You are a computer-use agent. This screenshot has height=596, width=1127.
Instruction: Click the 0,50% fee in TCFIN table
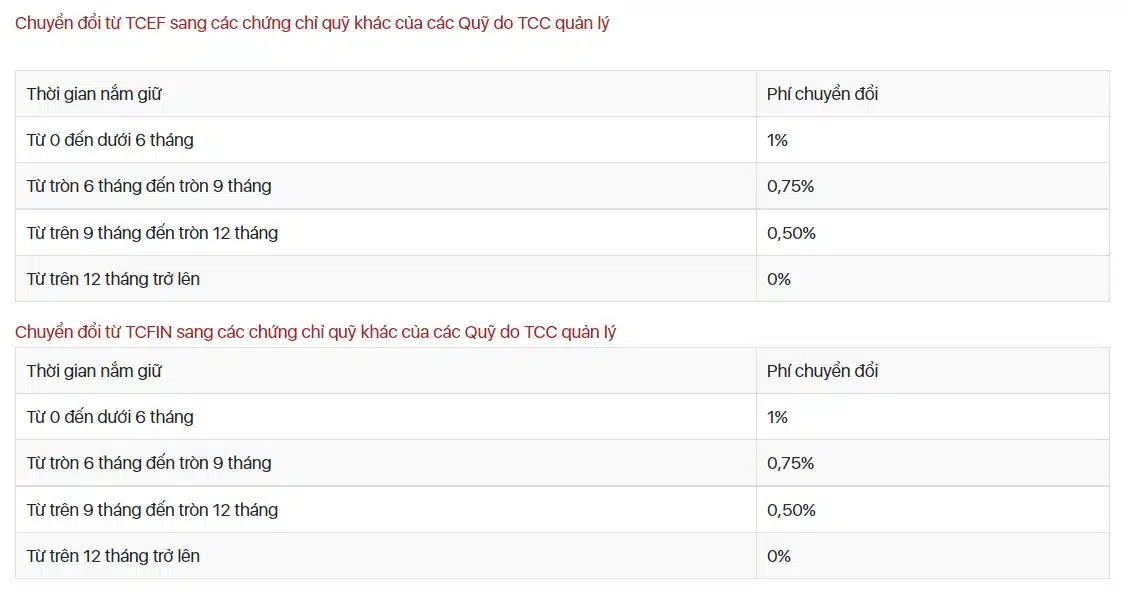791,510
